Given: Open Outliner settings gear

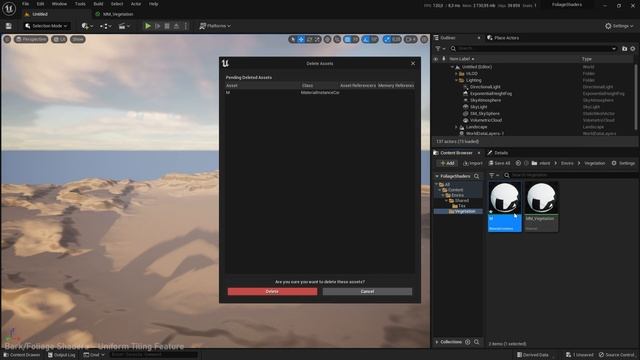Looking at the screenshot, I should pos(633,49).
